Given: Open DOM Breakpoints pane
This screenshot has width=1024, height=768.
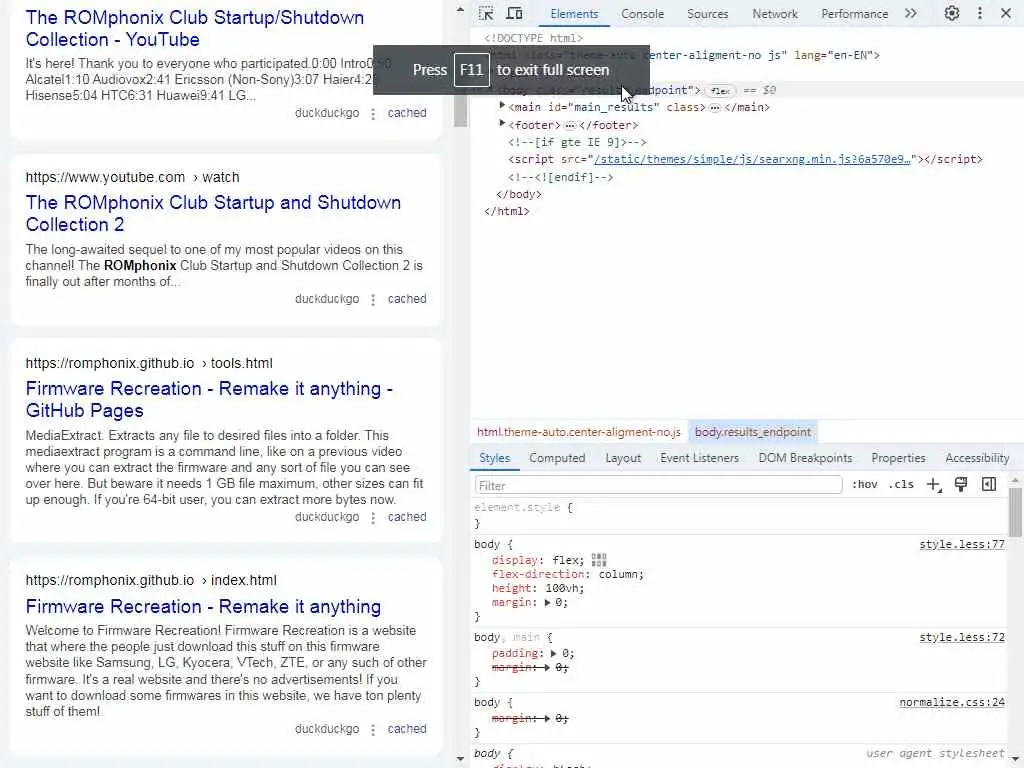Looking at the screenshot, I should coord(805,458).
